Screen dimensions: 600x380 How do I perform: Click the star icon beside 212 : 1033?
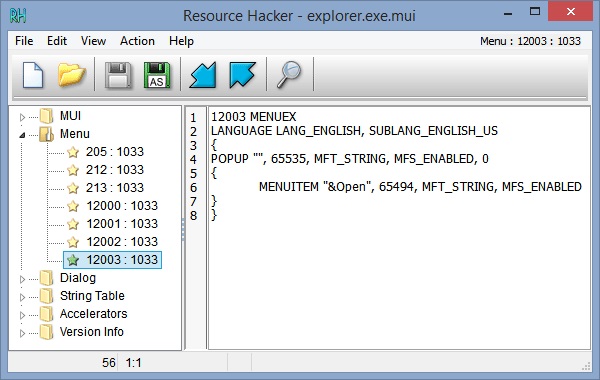coord(73,170)
